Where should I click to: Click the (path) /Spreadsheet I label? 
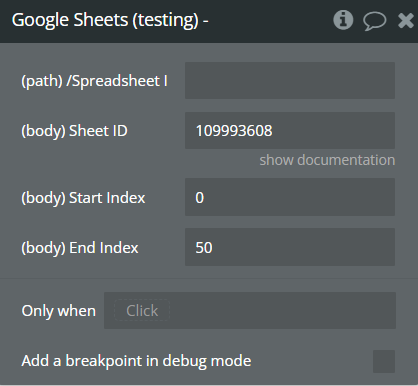point(95,81)
